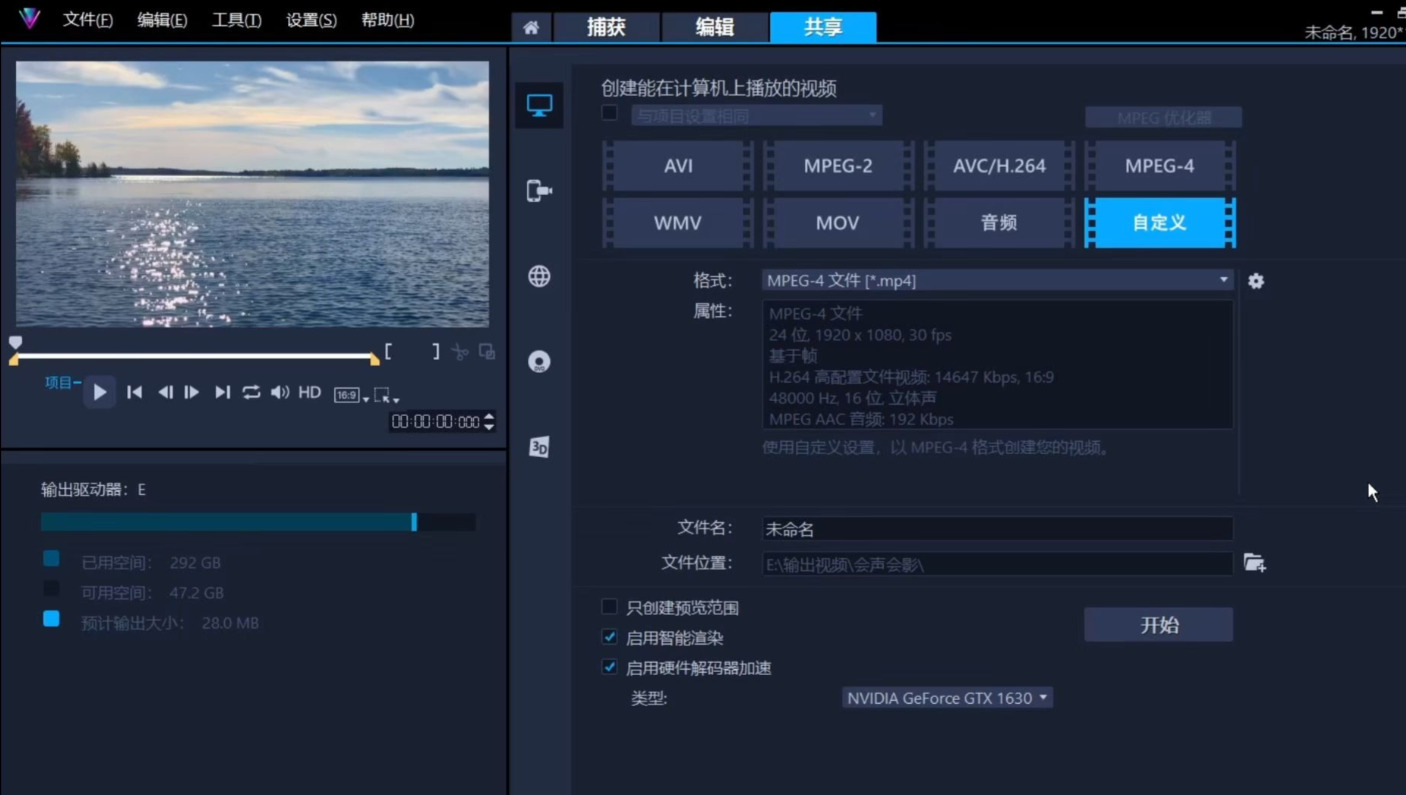Play the project preview
Viewport: 1406px width, 795px height.
click(99, 393)
